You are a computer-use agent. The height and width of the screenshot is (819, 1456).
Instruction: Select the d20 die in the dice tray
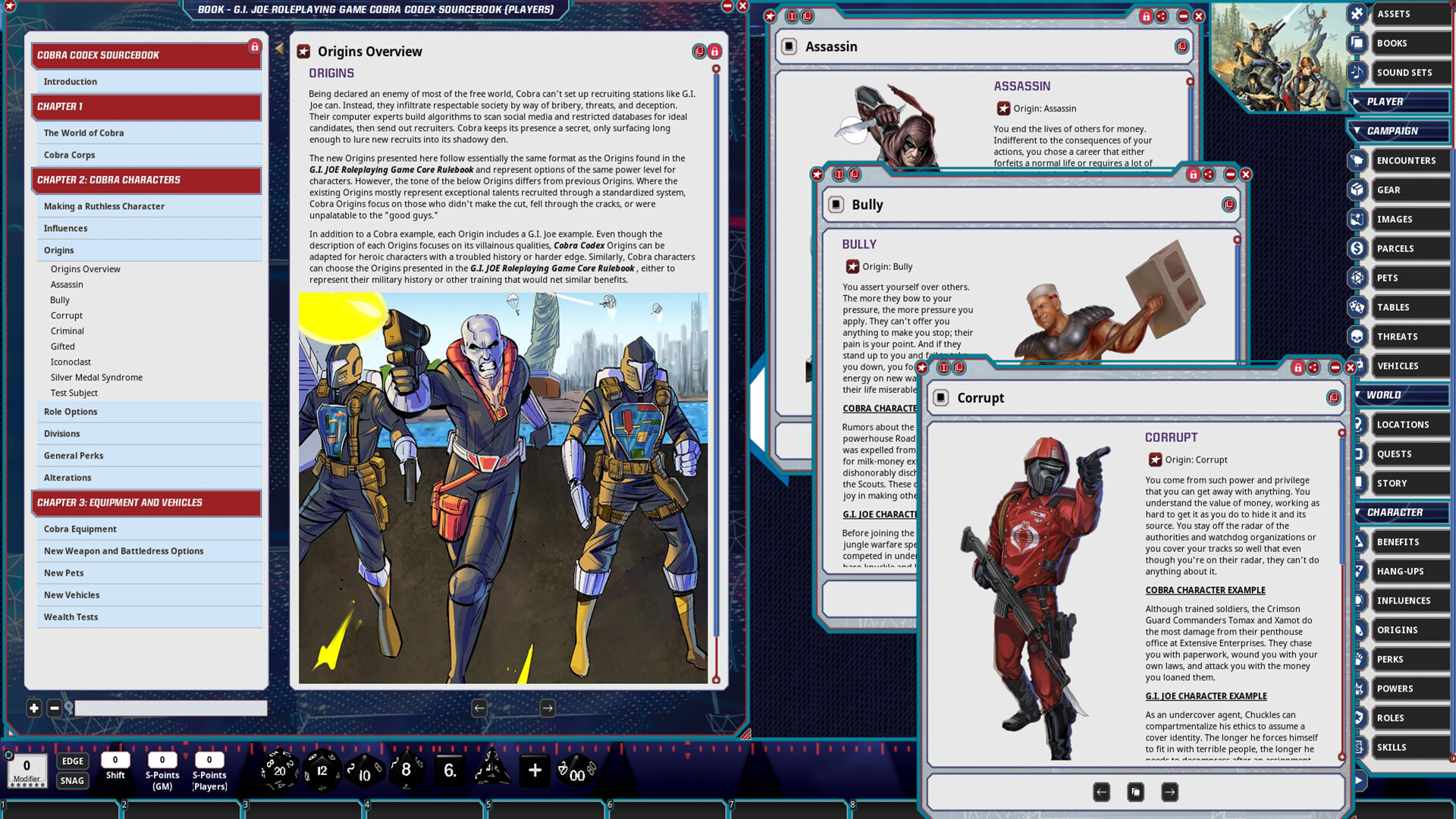click(x=281, y=771)
